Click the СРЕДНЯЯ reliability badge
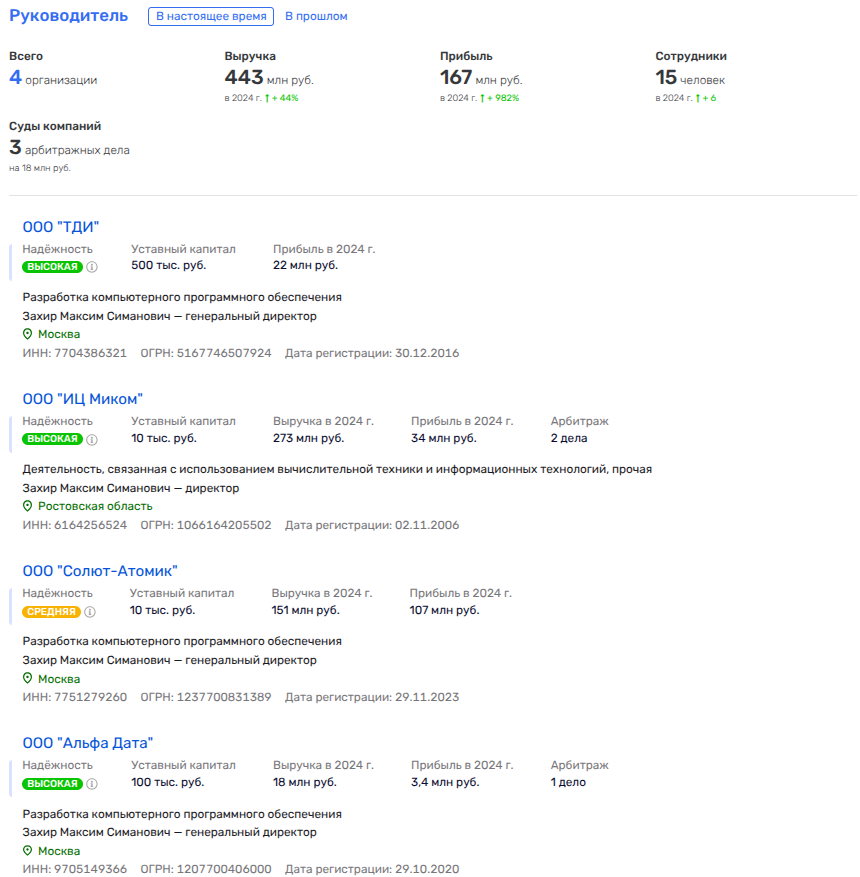 51,611
